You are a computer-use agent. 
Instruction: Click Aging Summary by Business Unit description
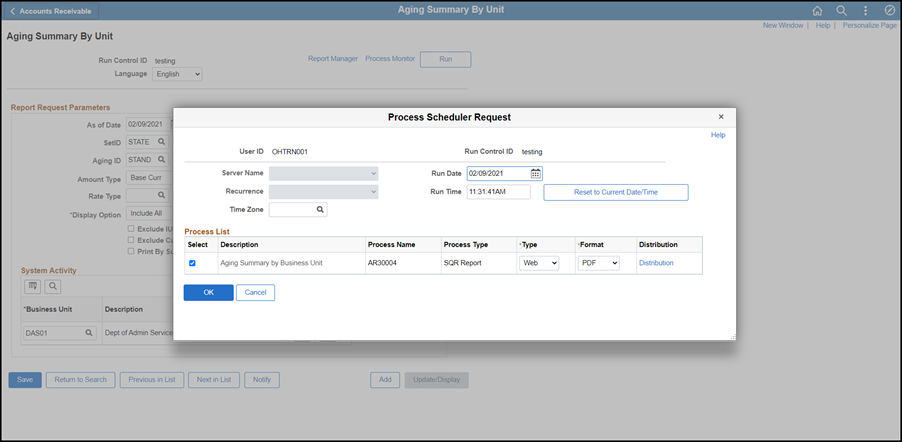click(272, 263)
